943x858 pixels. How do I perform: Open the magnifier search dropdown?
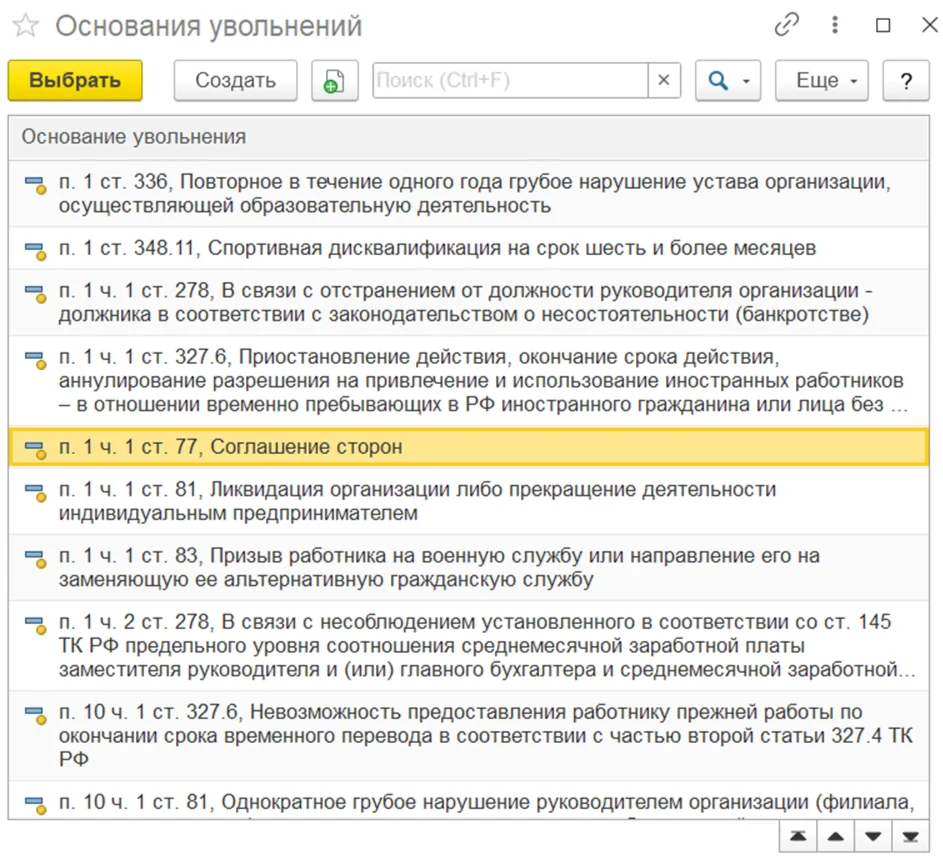[x=728, y=80]
